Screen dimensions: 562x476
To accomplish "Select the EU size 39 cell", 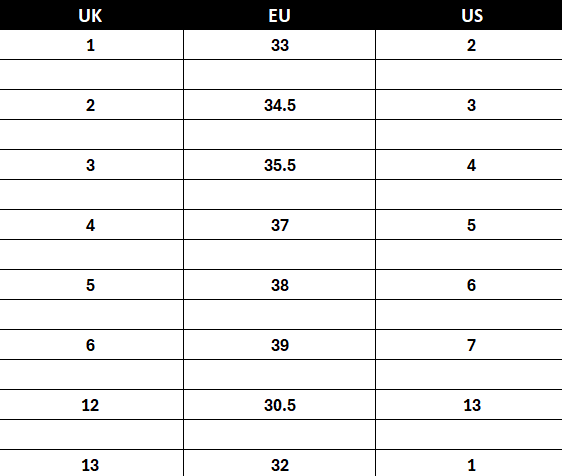I will tap(280, 345).
